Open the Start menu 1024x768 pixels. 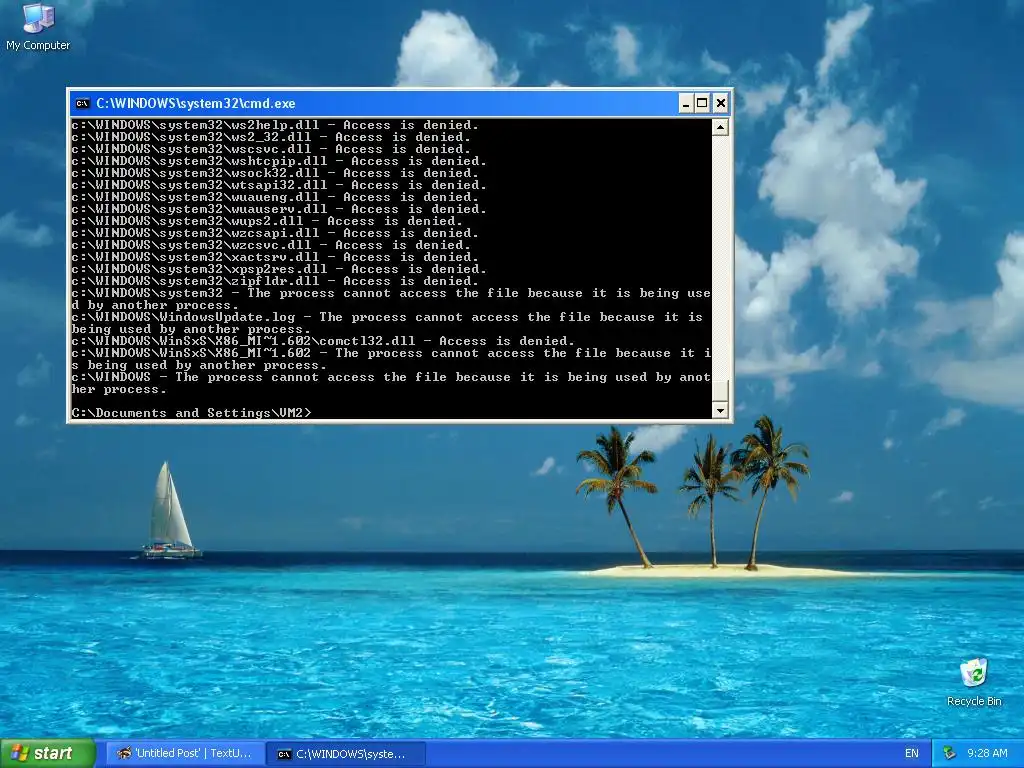point(48,753)
